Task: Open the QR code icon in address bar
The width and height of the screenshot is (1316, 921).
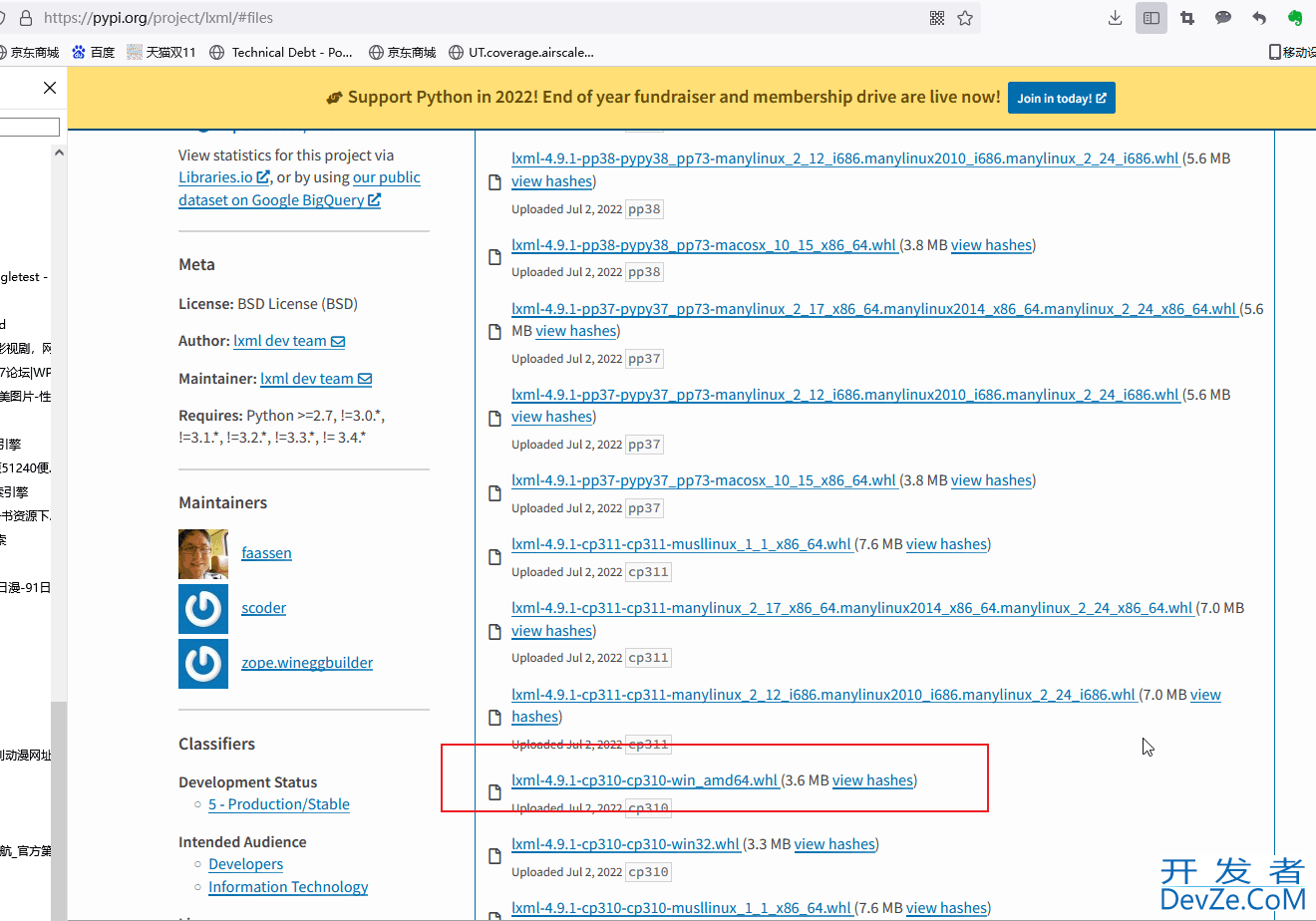Action: (x=937, y=18)
